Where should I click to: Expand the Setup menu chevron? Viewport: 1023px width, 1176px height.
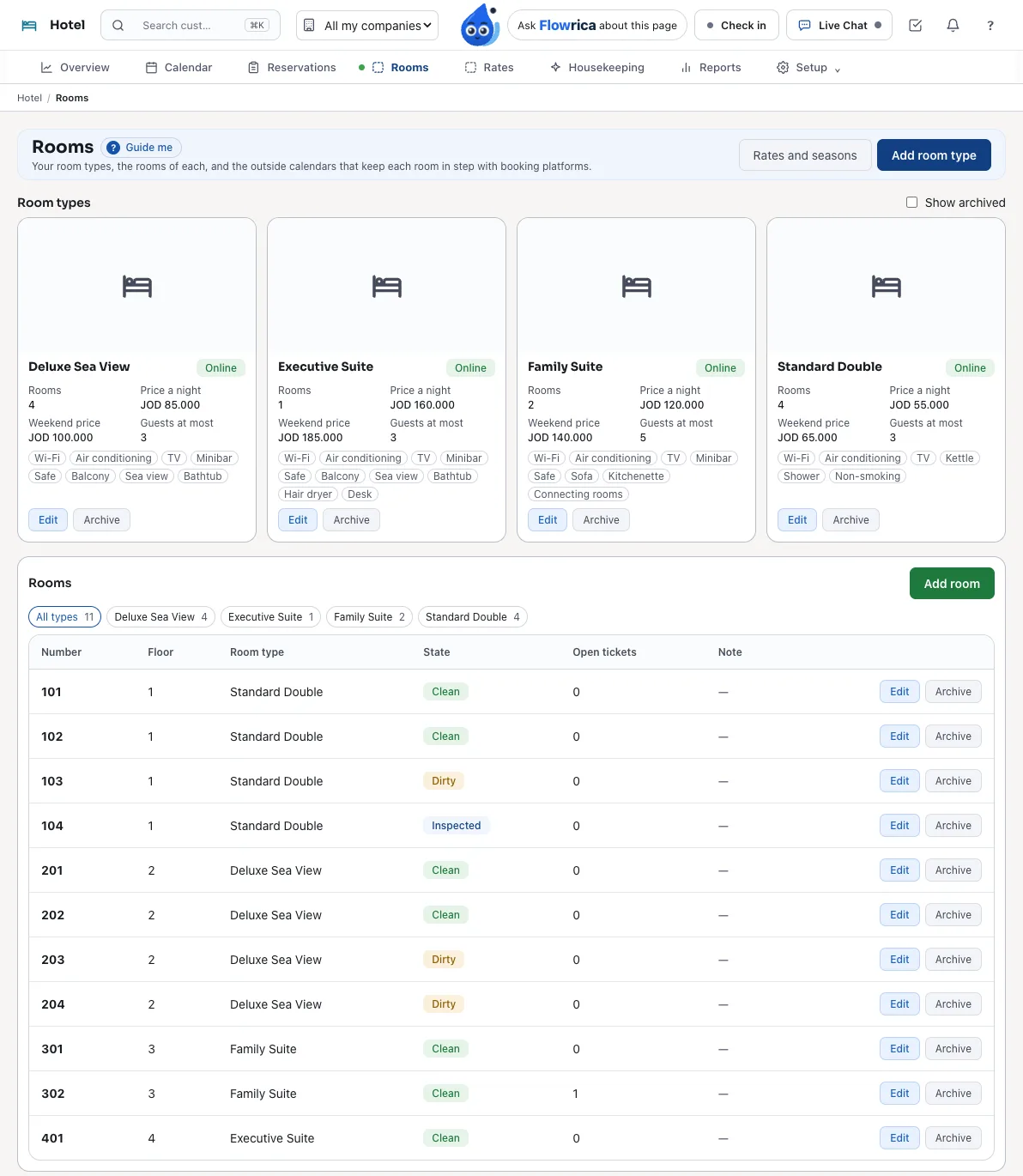[x=838, y=70]
